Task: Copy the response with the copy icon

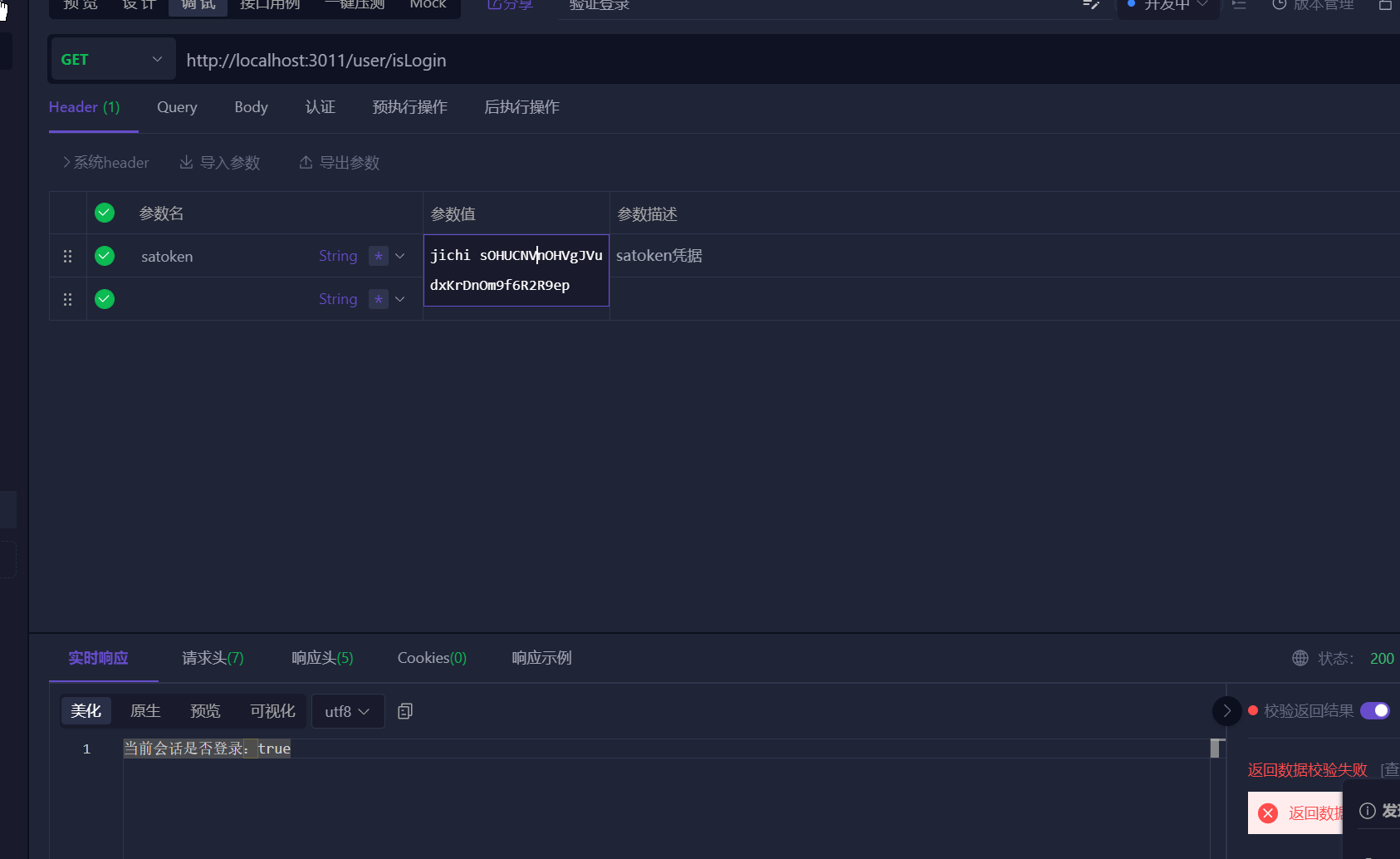Action: 405,711
